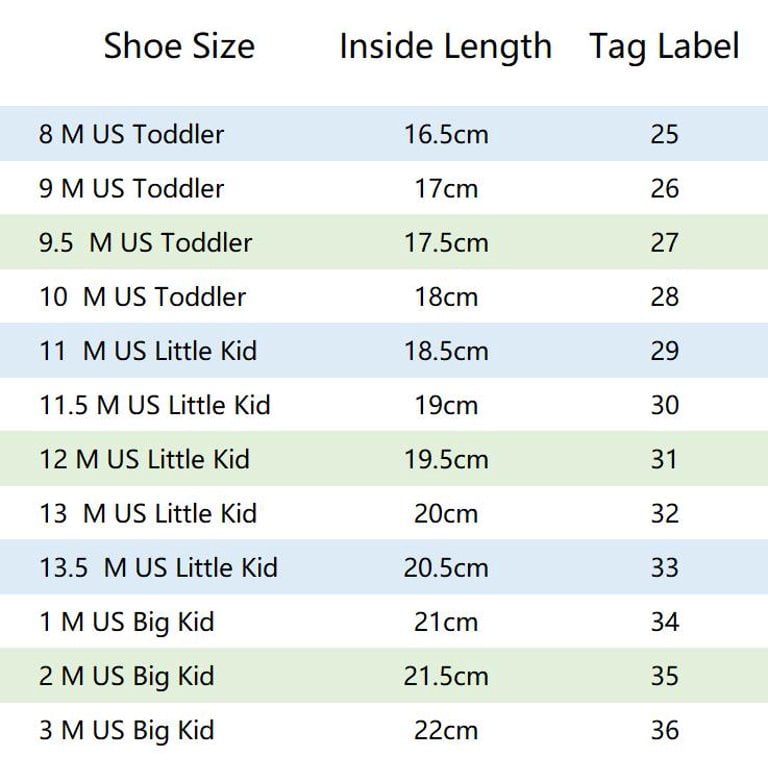Select the 2 M US Big Kid row
This screenshot has width=768, height=768.
(384, 675)
